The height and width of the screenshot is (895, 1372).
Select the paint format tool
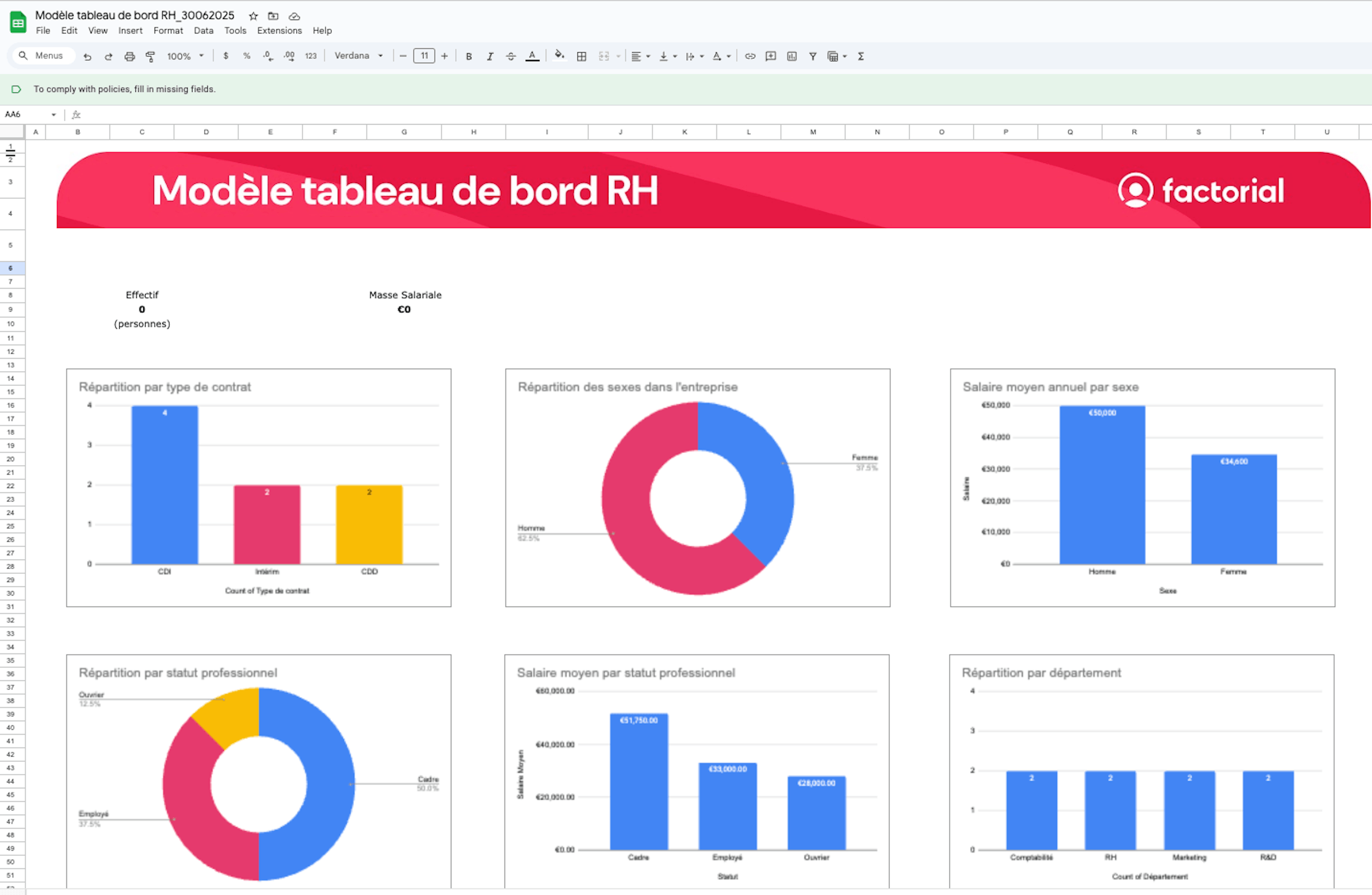click(x=150, y=56)
